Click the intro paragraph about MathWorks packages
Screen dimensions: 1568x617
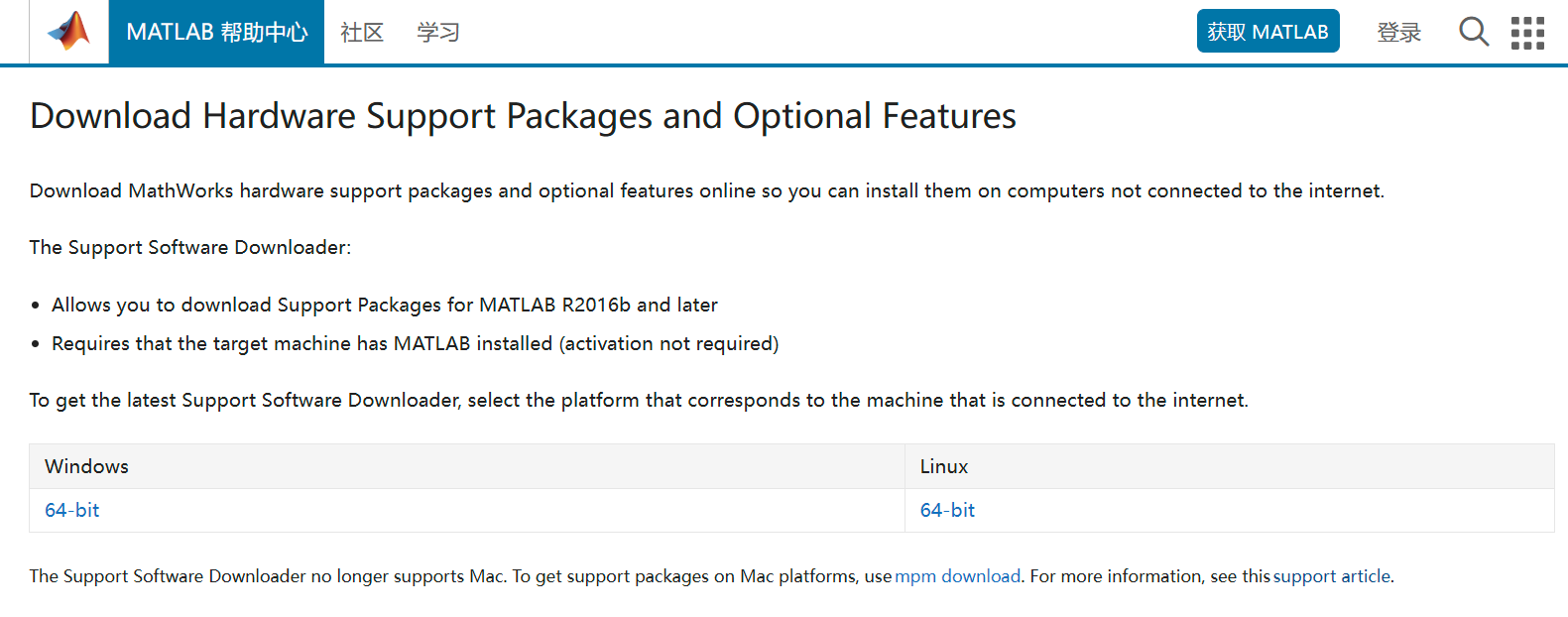(x=706, y=190)
